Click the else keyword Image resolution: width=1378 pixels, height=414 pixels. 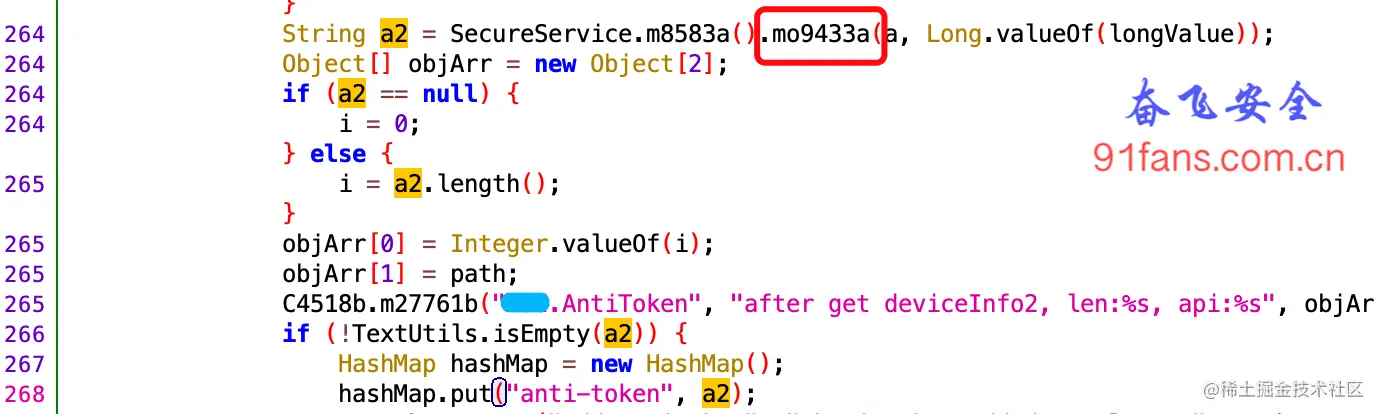point(338,154)
